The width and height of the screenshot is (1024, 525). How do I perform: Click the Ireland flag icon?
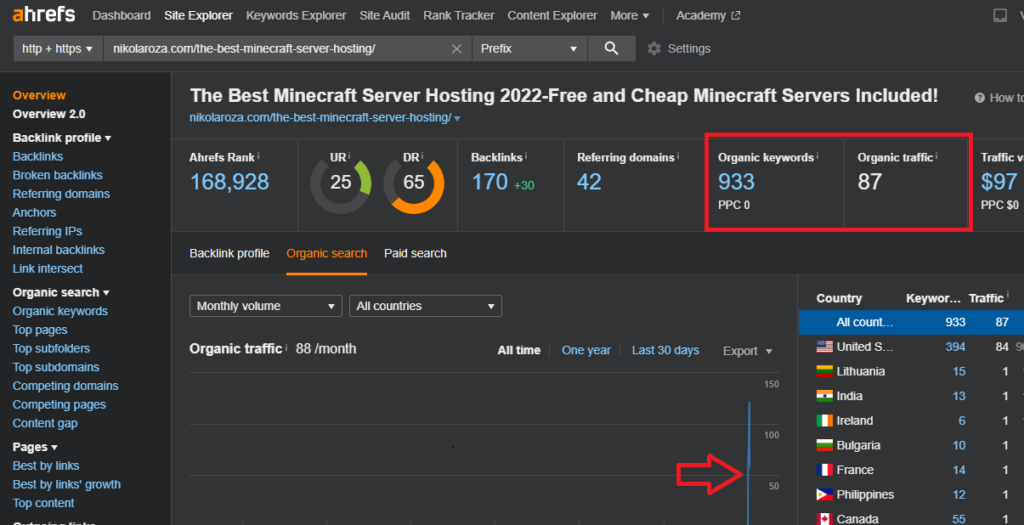point(824,421)
